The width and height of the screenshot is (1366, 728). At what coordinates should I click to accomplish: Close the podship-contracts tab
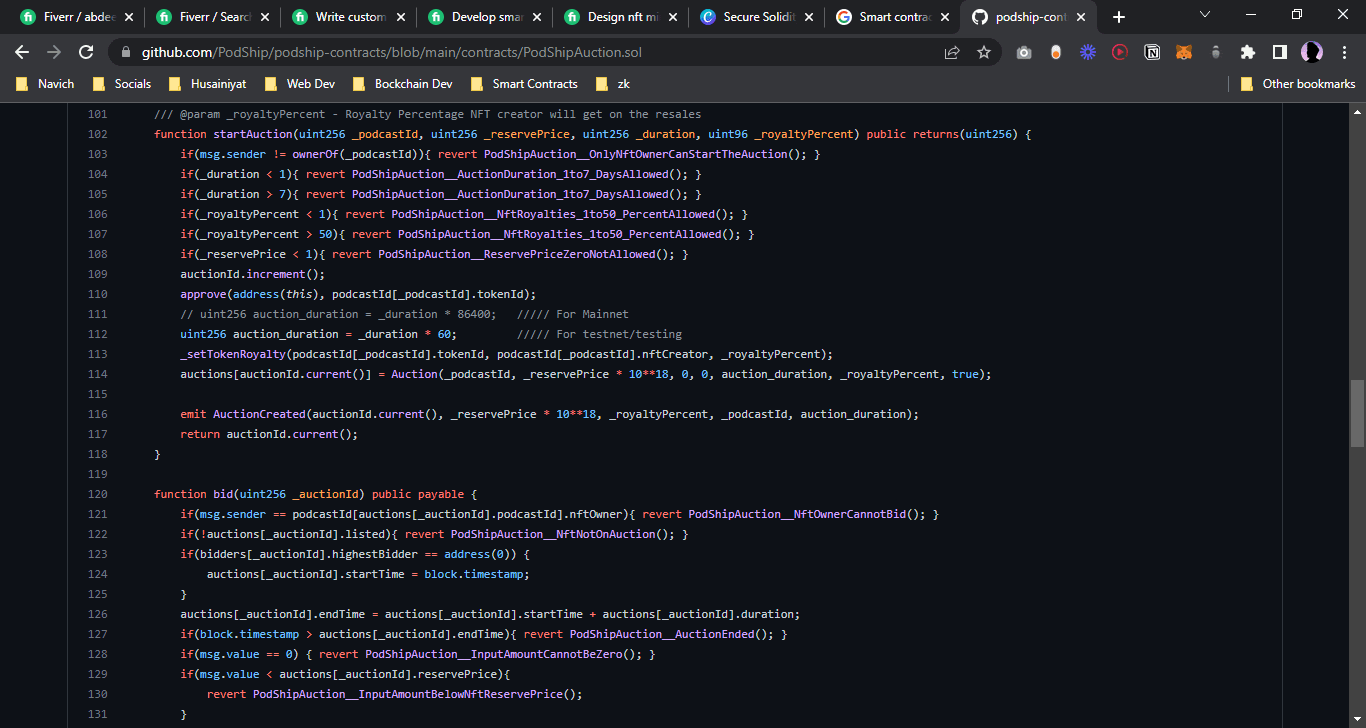point(1080,17)
